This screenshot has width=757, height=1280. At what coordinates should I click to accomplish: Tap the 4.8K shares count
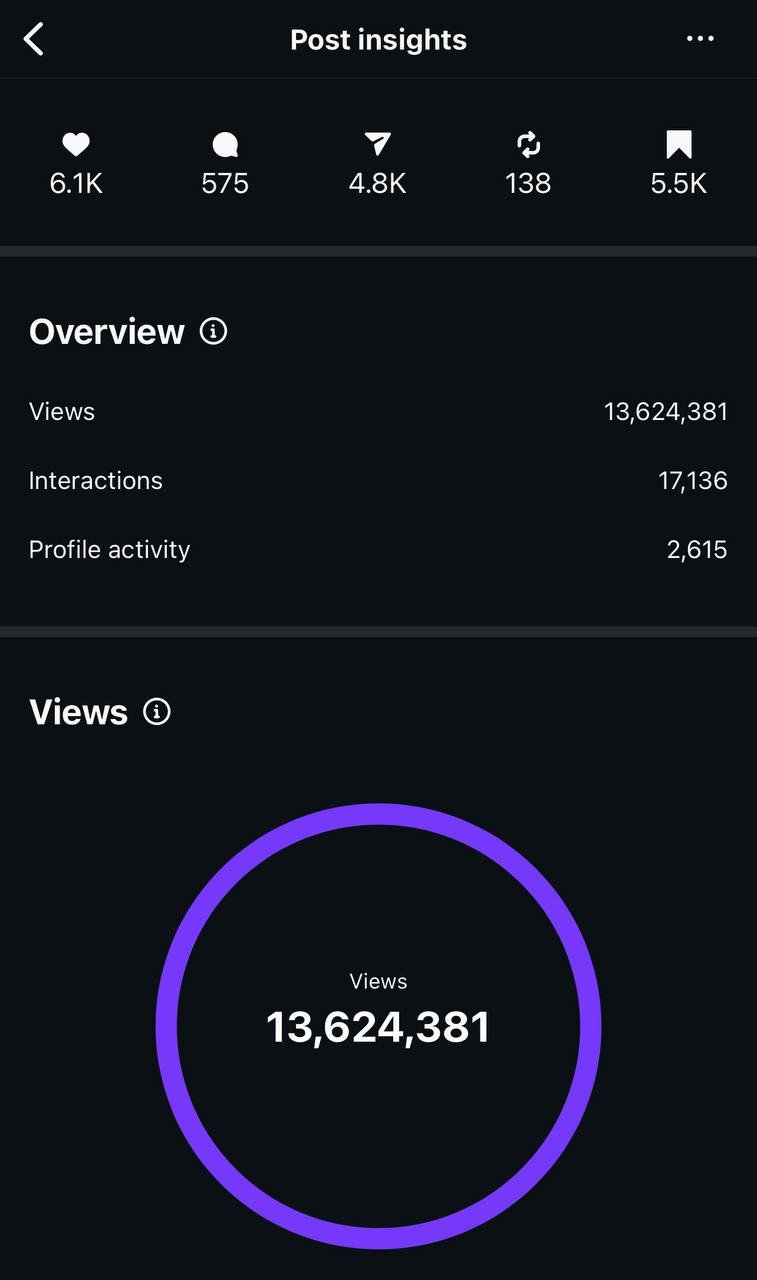(377, 184)
